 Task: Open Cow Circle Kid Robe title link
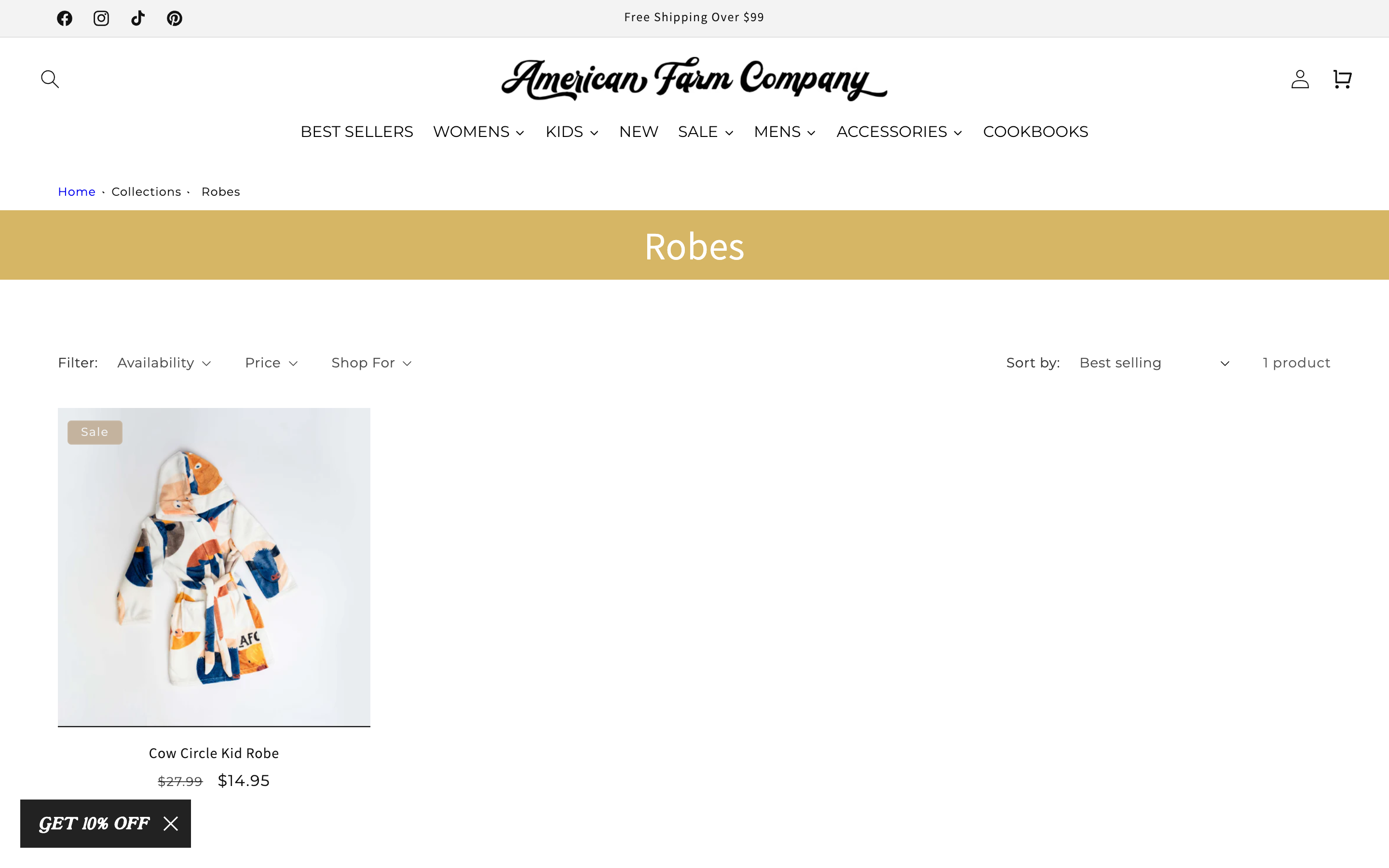click(214, 753)
